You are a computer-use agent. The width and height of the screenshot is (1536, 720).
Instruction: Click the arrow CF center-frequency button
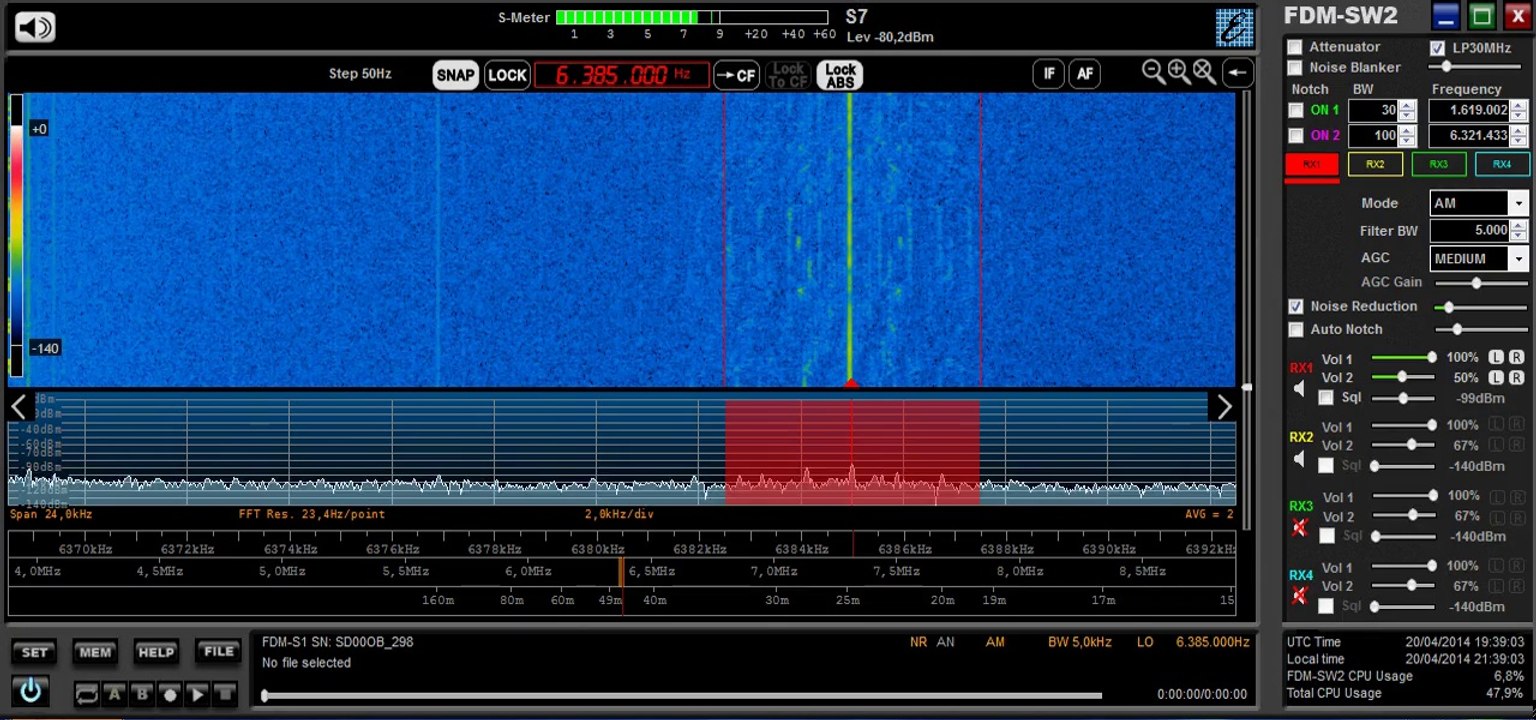tap(736, 75)
